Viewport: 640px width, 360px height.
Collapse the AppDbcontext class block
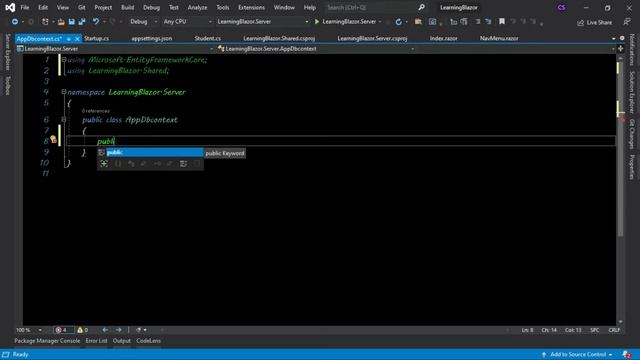click(x=64, y=120)
